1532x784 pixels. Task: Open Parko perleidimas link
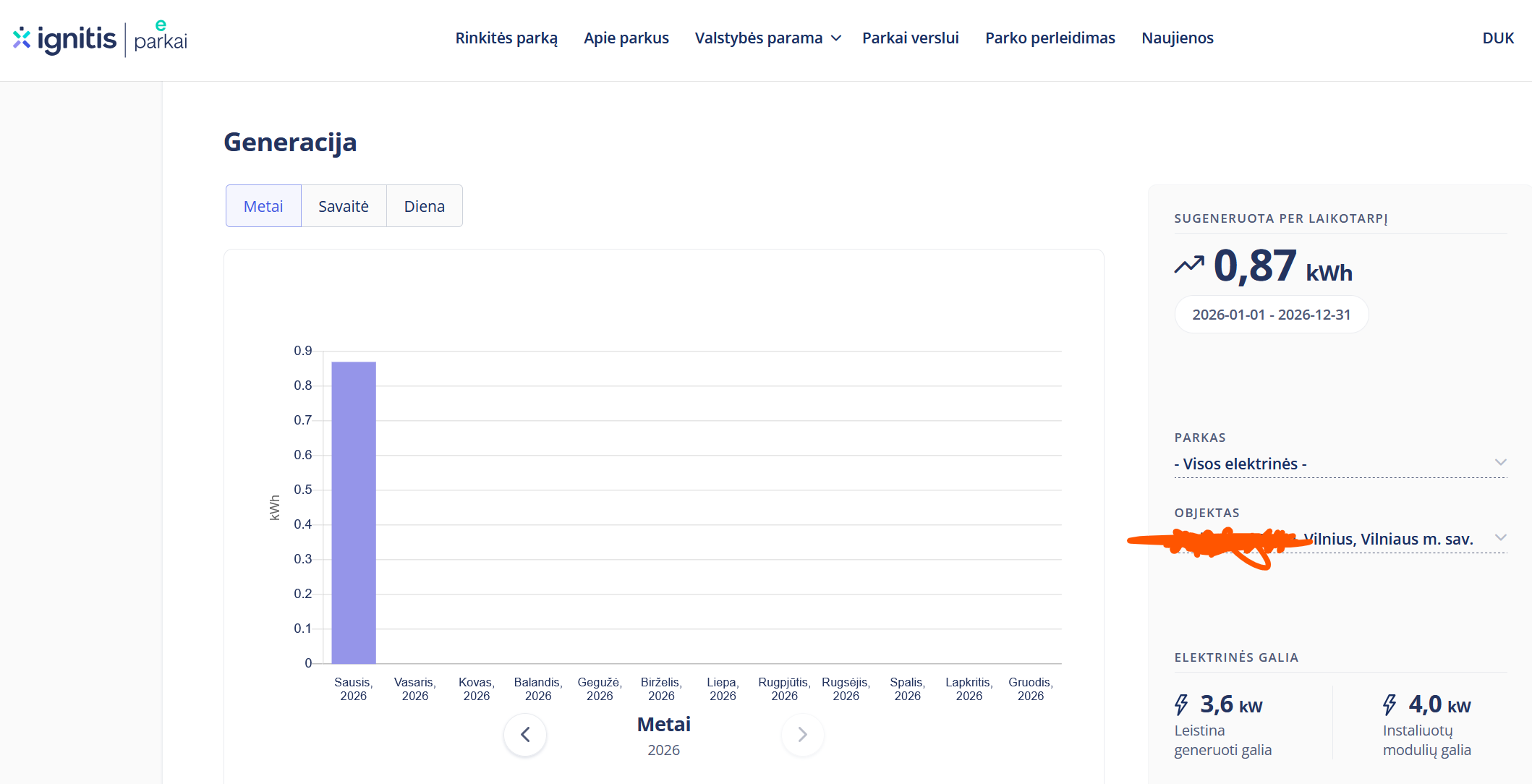[1050, 38]
